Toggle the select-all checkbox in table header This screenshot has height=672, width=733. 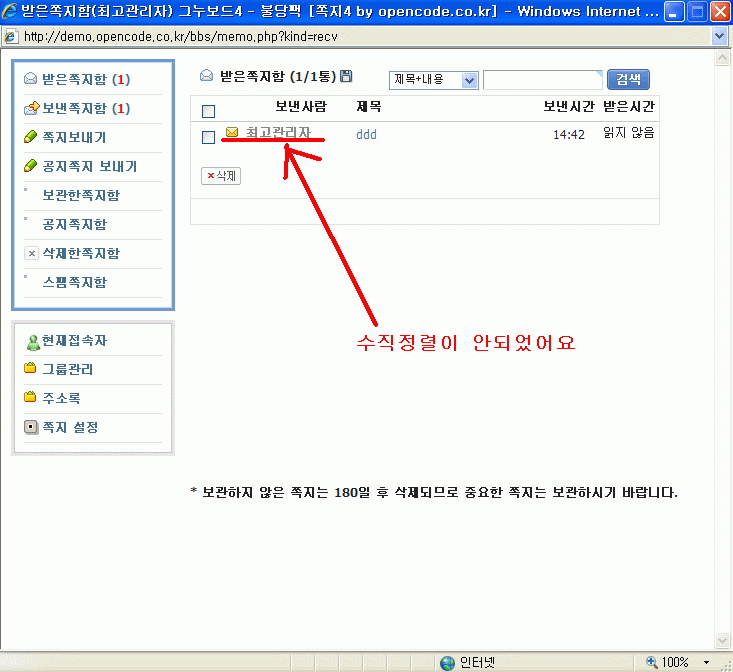(x=208, y=111)
